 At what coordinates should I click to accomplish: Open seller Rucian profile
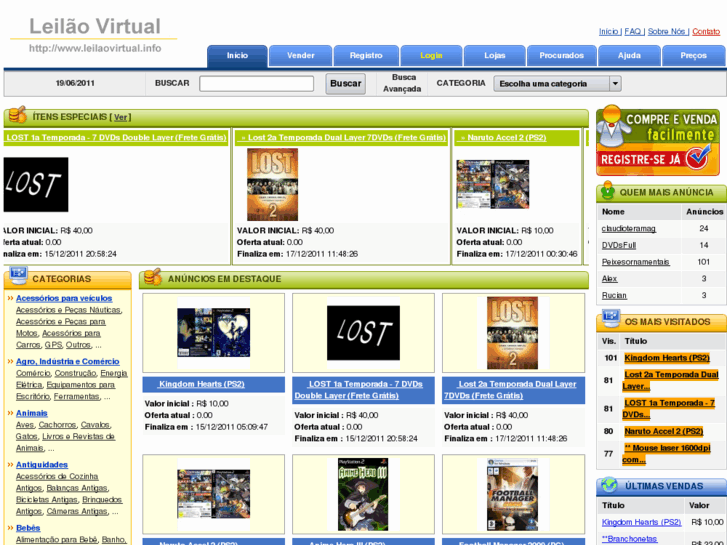click(x=614, y=295)
